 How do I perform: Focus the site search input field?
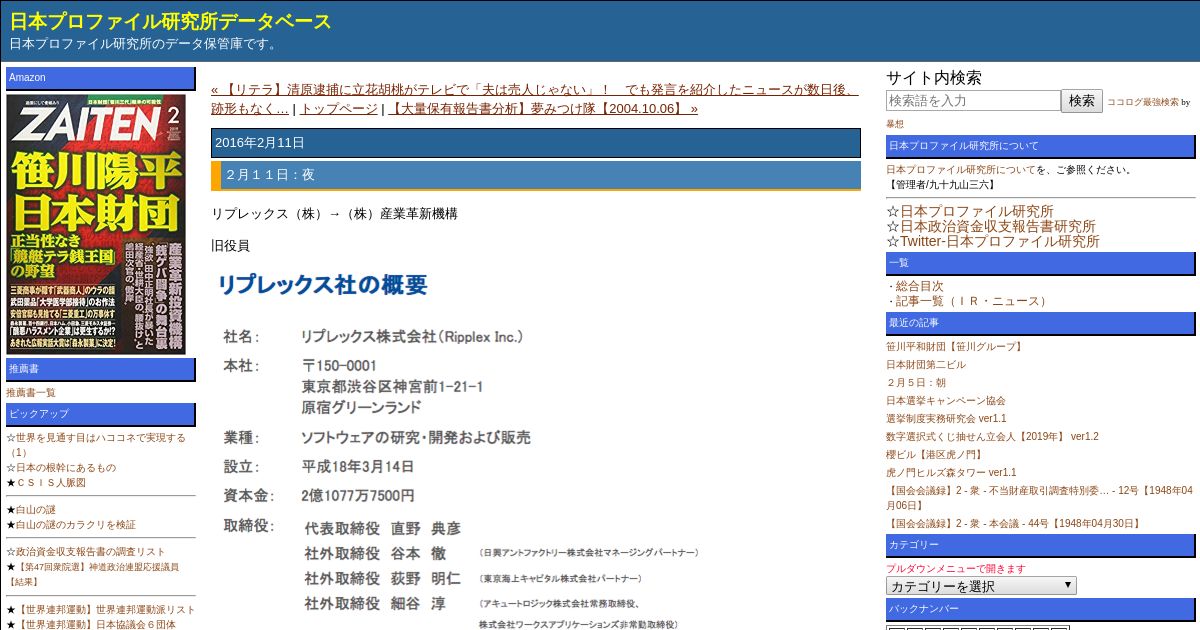click(x=973, y=100)
